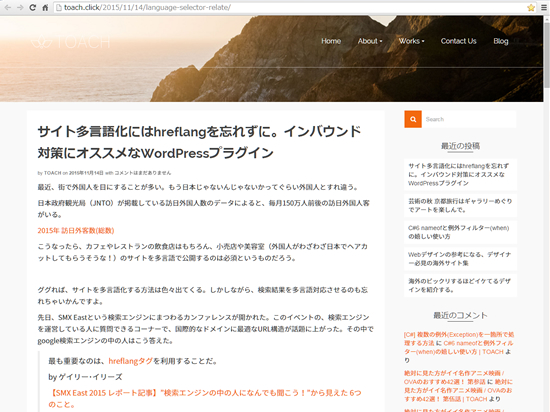
Task: Click the orange search magnifier button
Action: point(413,119)
